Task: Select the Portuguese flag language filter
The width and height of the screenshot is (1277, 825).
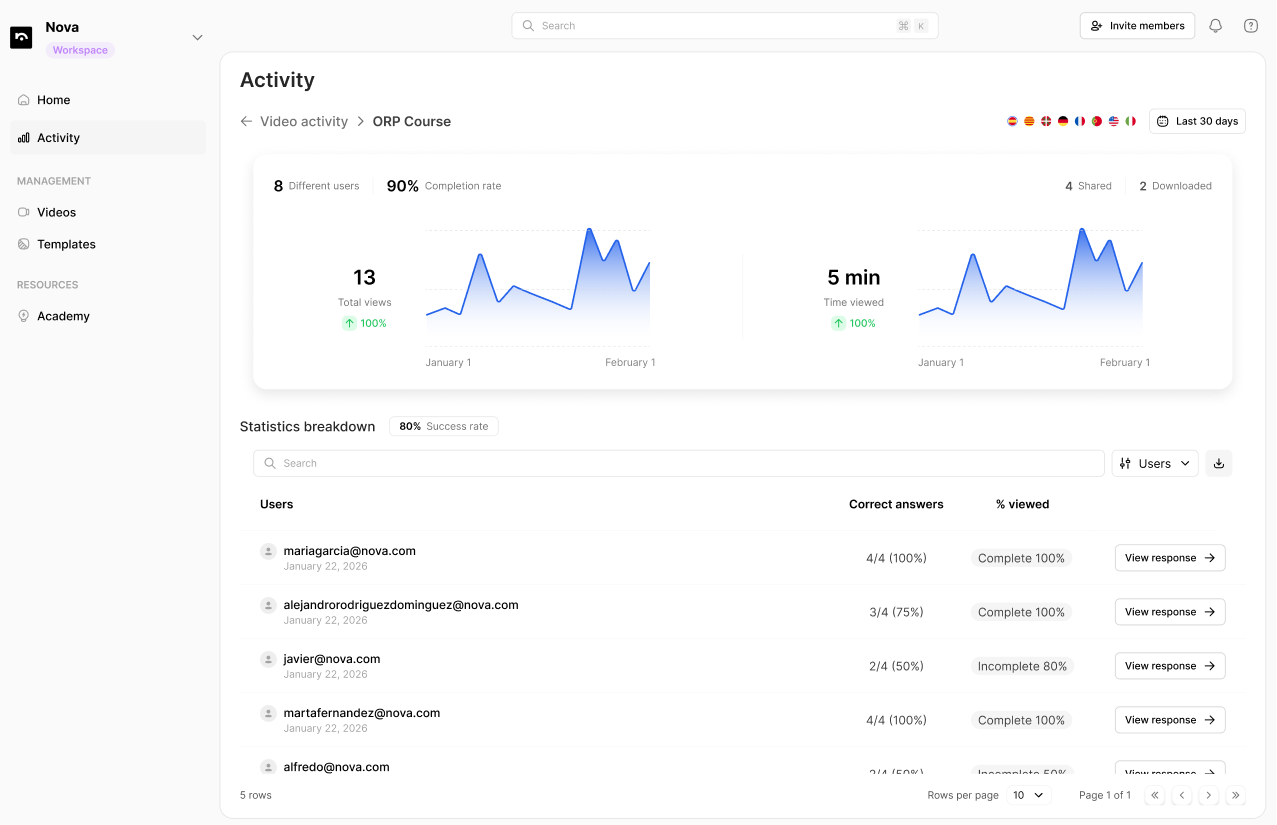Action: click(x=1097, y=121)
